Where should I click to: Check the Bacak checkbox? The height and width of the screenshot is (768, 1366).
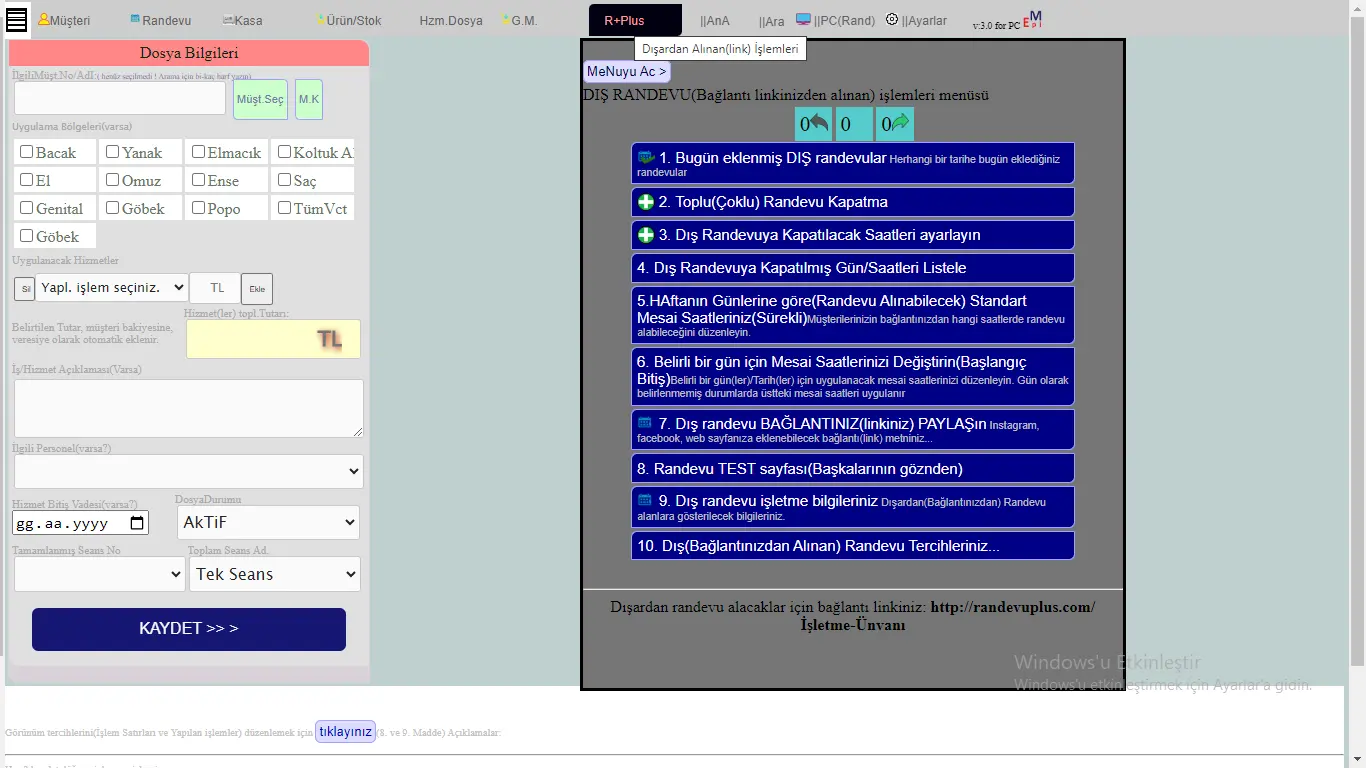[x=27, y=152]
